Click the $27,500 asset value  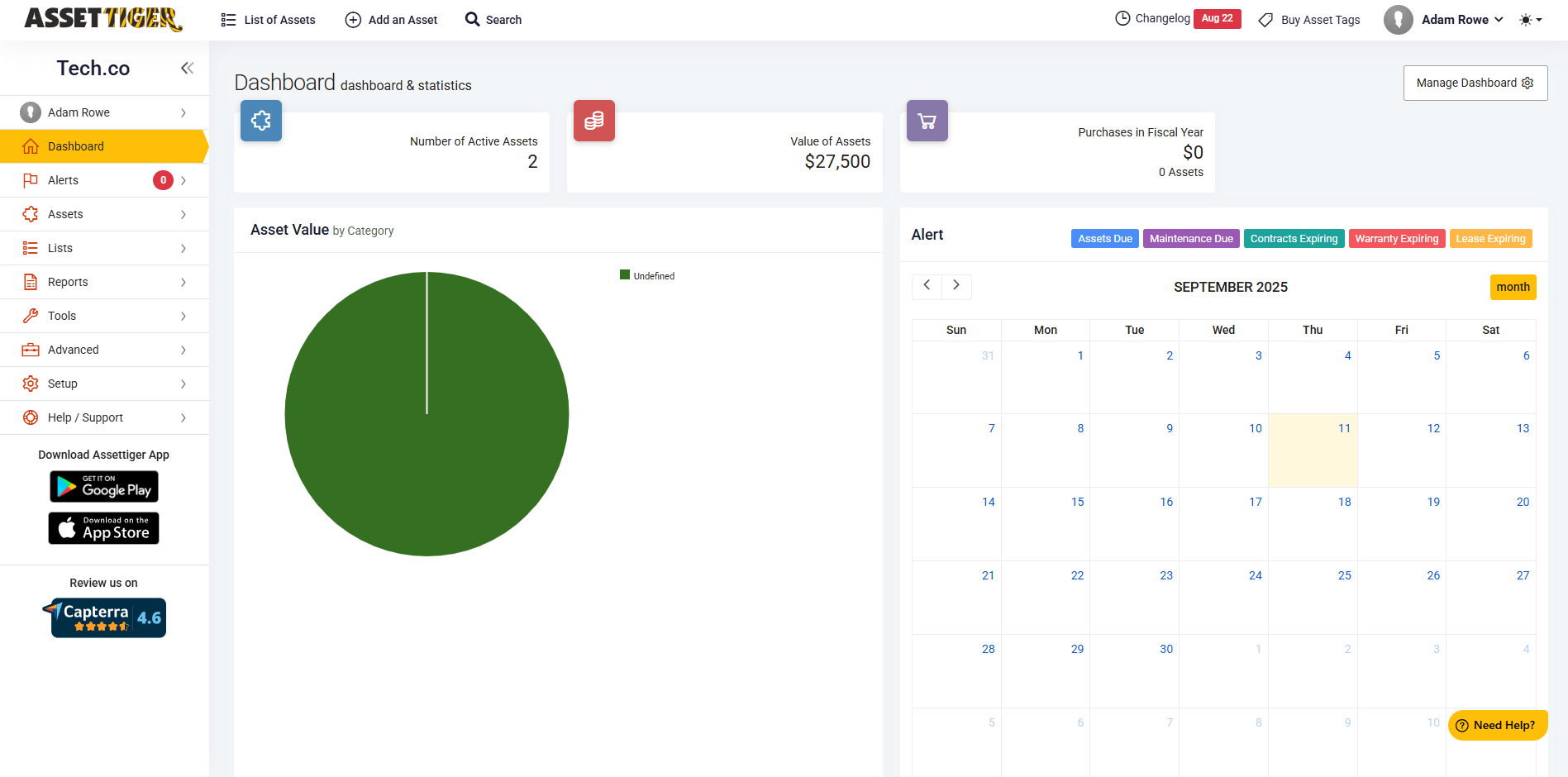837,162
